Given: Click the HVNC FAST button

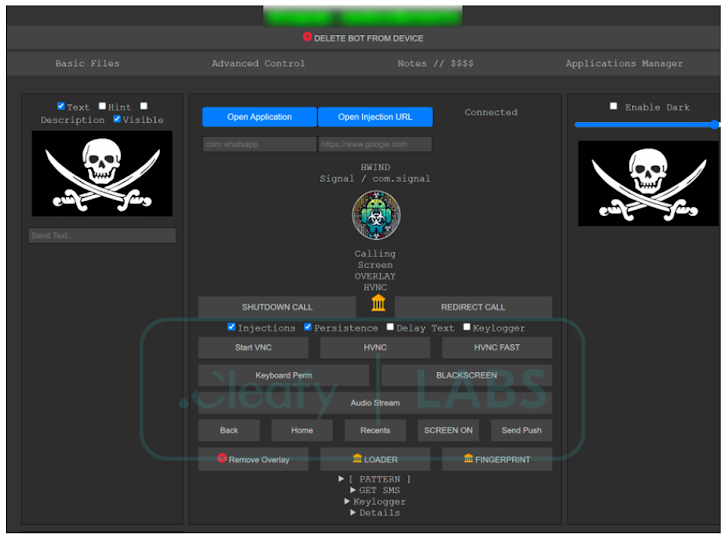Looking at the screenshot, I should coord(497,347).
